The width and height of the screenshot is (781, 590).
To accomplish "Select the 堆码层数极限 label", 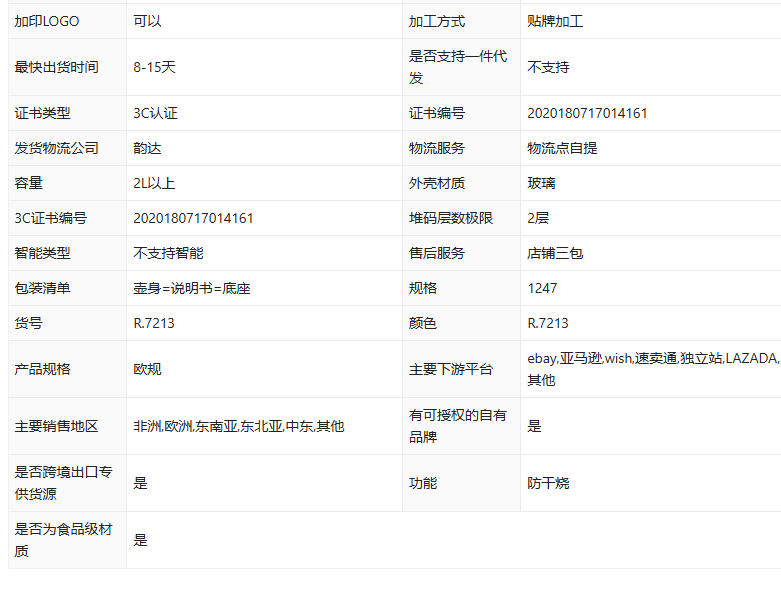I will [450, 218].
